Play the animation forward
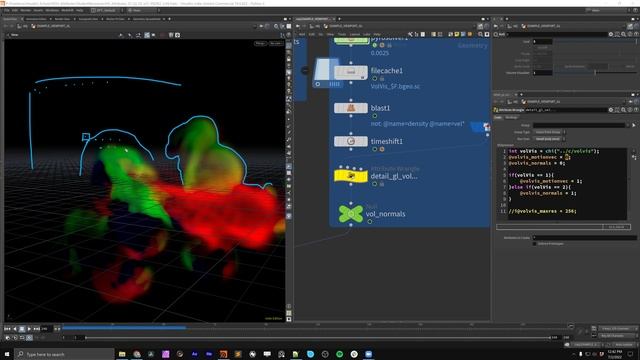This screenshot has height=360, width=640. pos(29,329)
